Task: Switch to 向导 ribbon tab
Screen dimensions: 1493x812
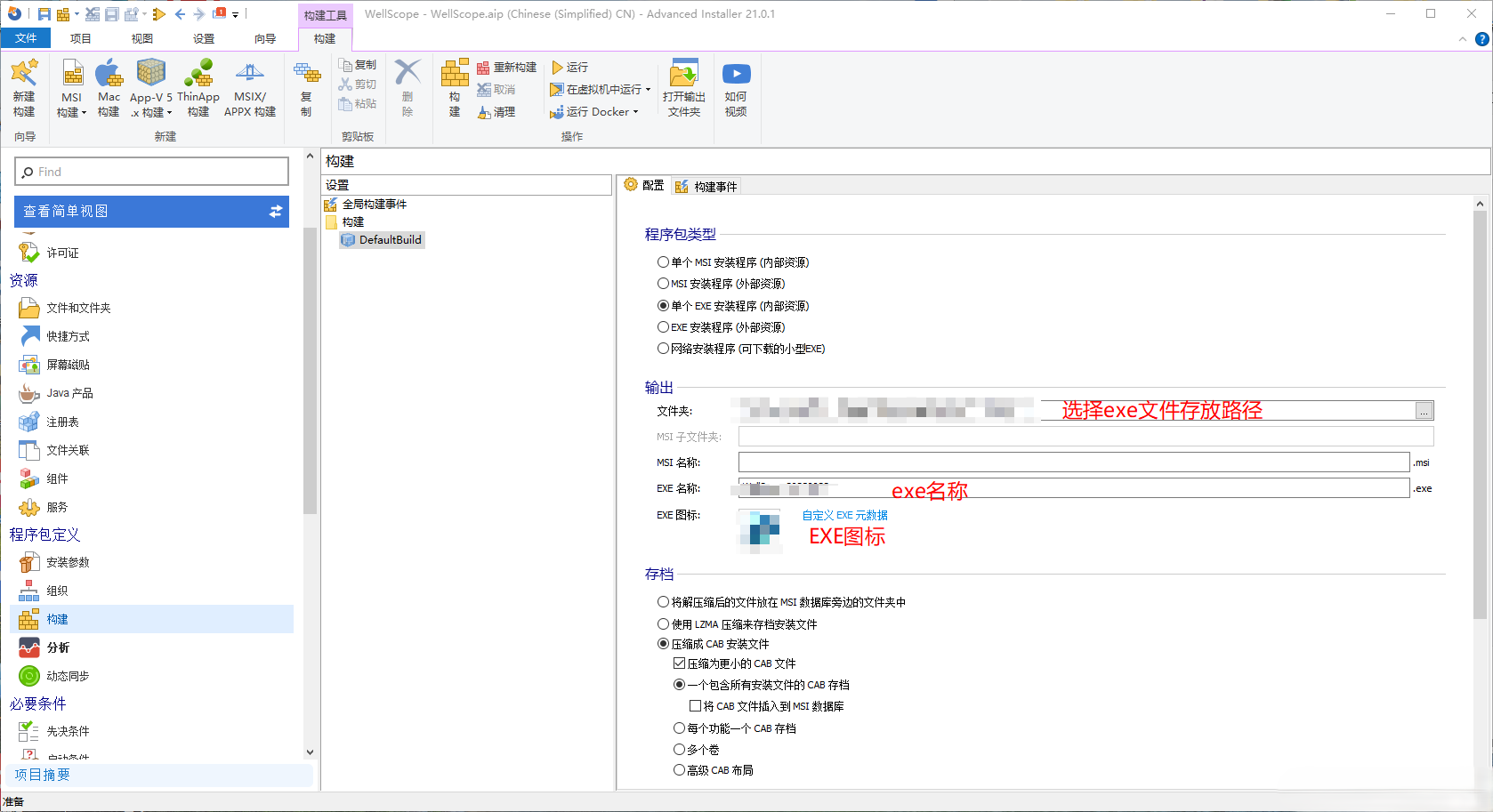Action: click(x=265, y=38)
